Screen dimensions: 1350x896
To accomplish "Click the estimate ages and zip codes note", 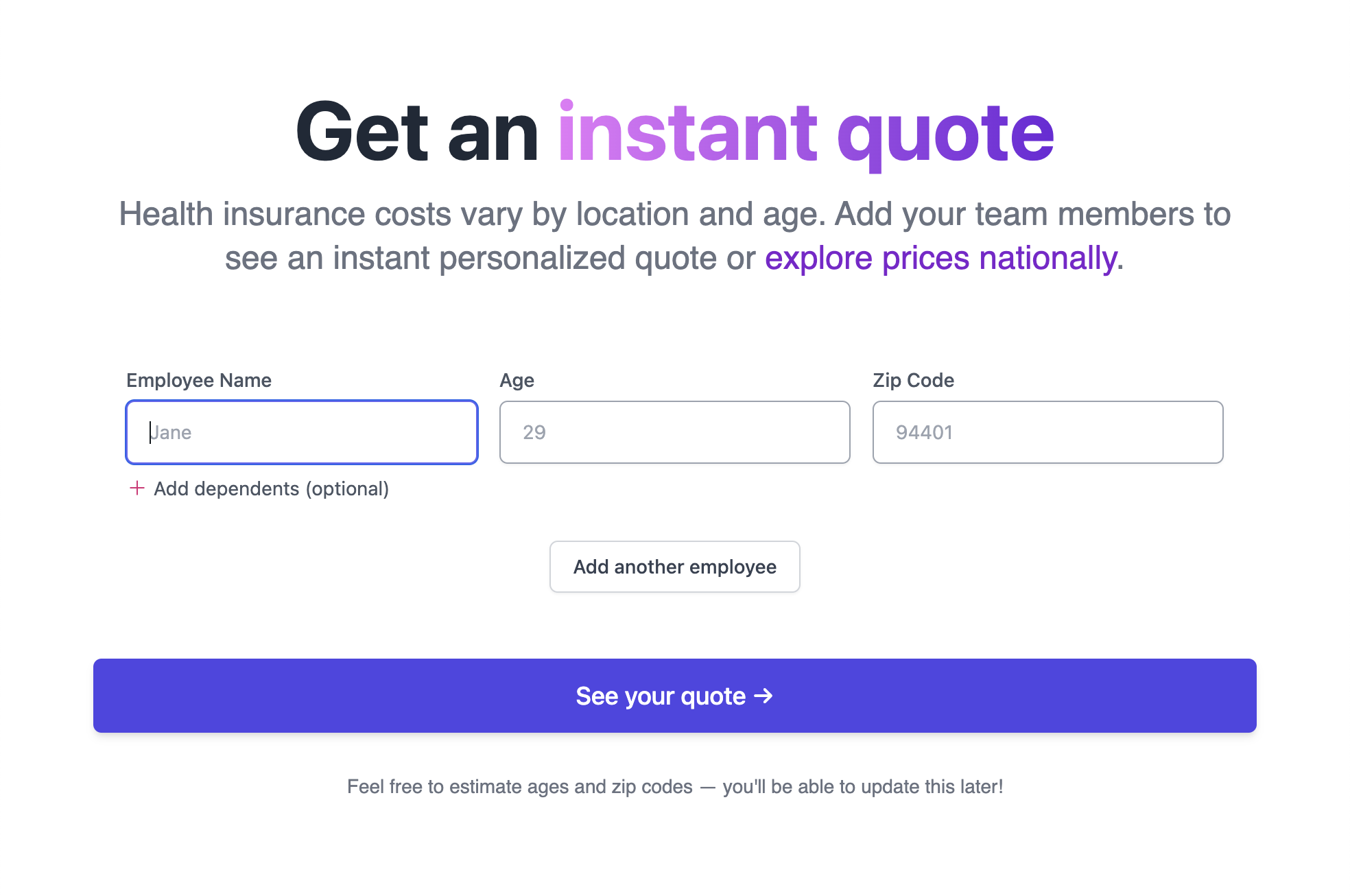I will (675, 787).
